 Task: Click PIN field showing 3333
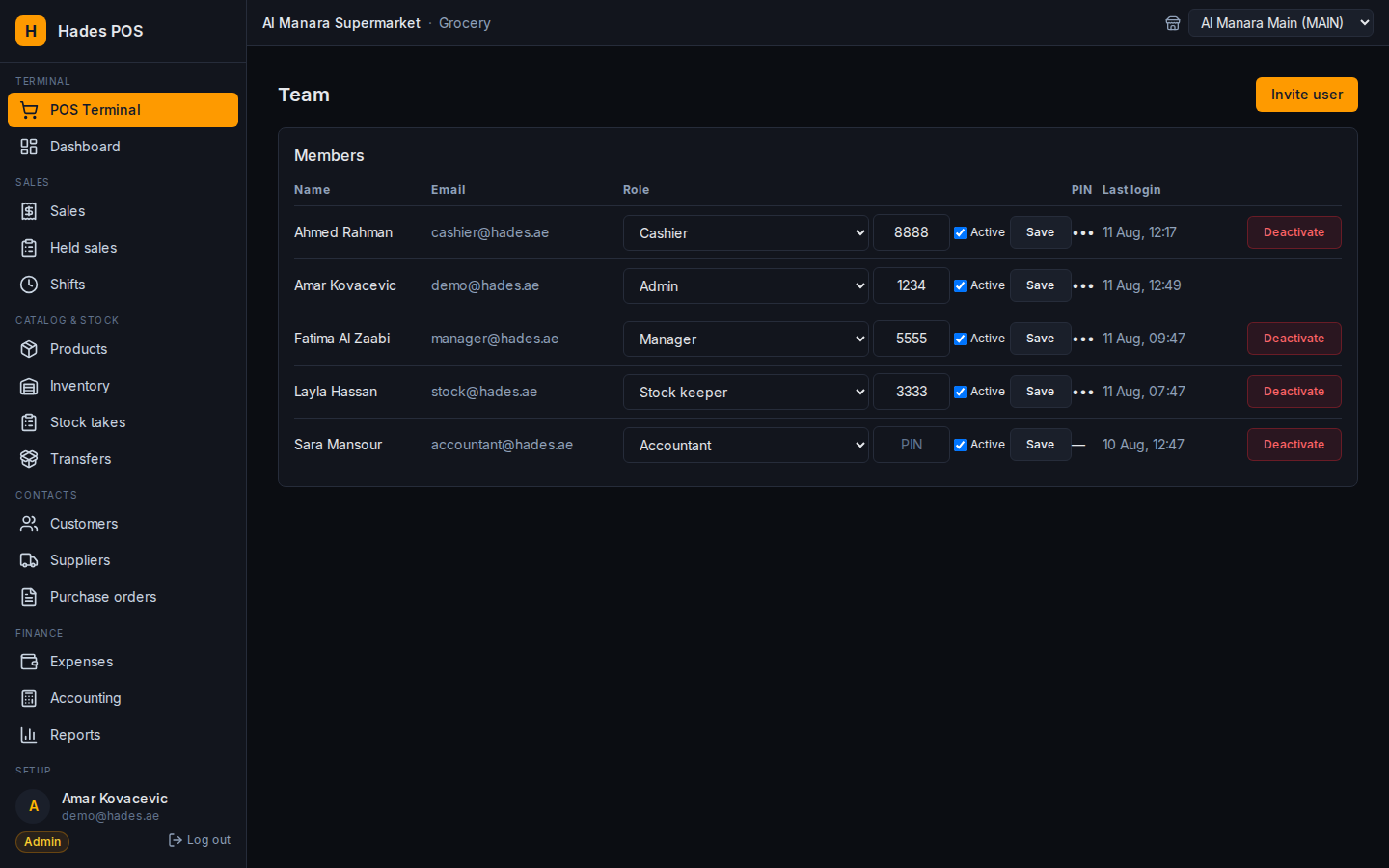click(912, 392)
